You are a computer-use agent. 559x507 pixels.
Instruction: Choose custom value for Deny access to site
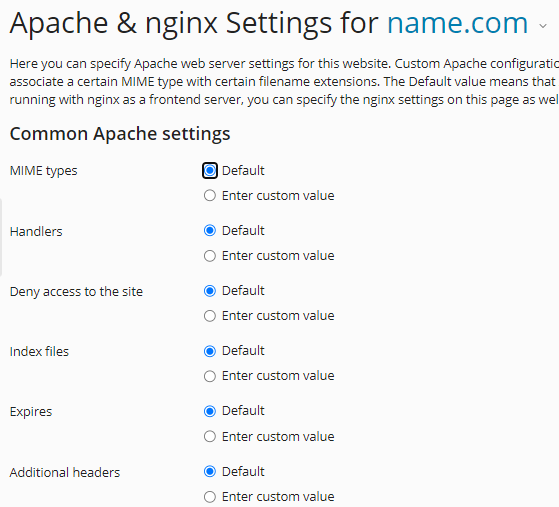pyautogui.click(x=210, y=316)
